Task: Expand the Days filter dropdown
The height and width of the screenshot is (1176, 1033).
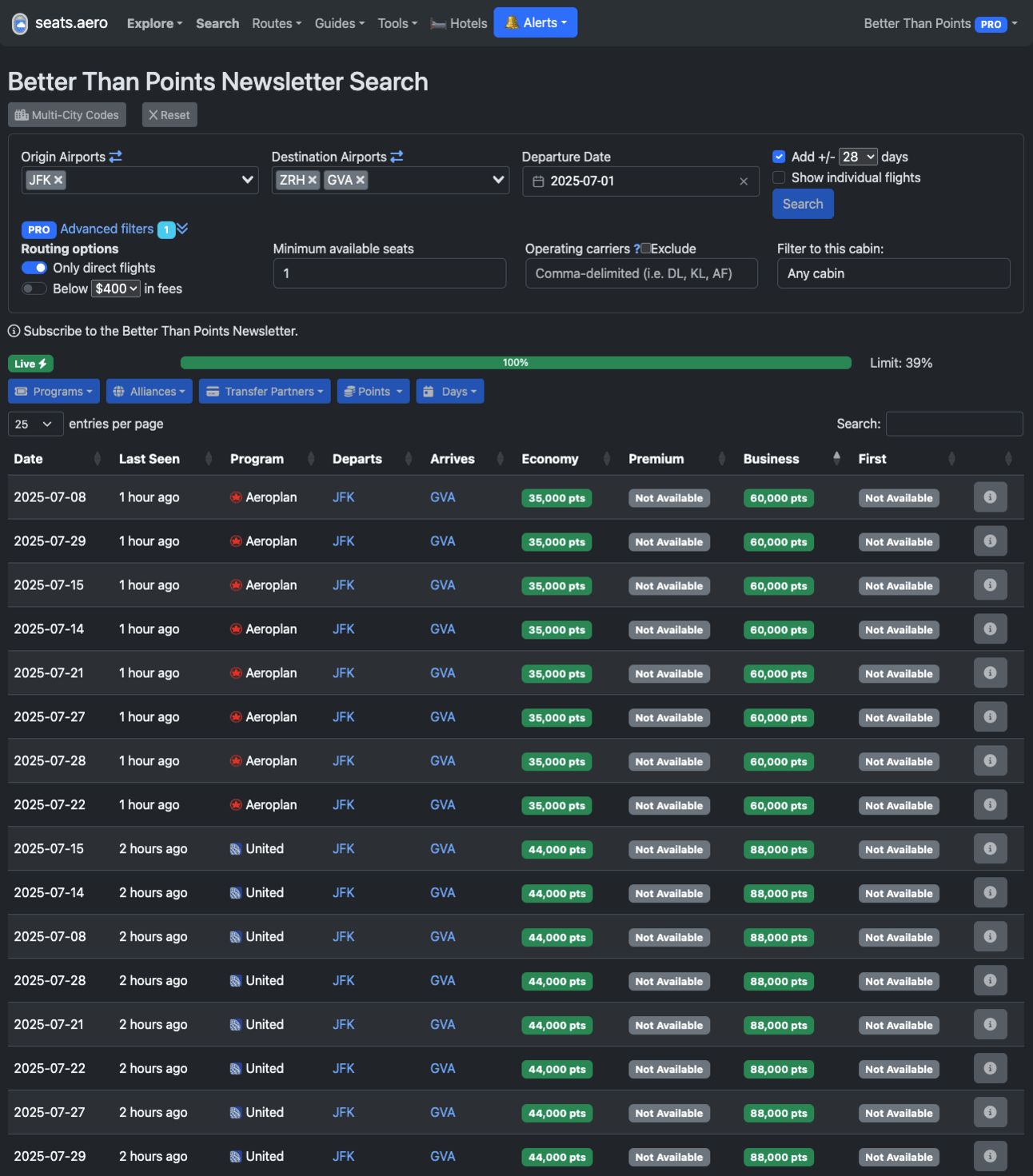Action: 450,392
